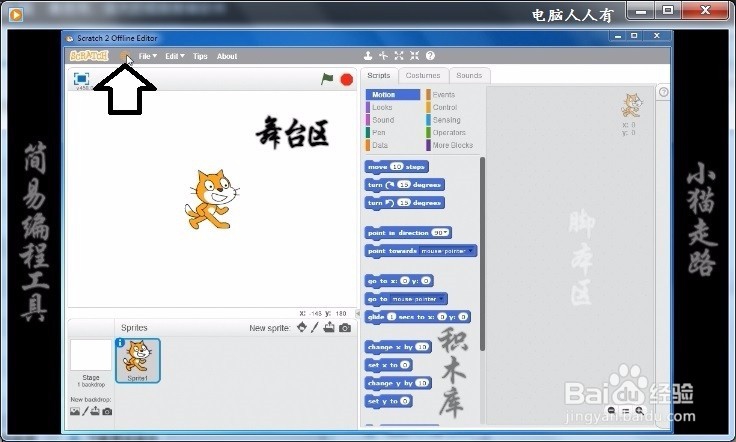The height and width of the screenshot is (442, 736).
Task: Select the Shrink sprite tool
Action: pyautogui.click(x=414, y=56)
